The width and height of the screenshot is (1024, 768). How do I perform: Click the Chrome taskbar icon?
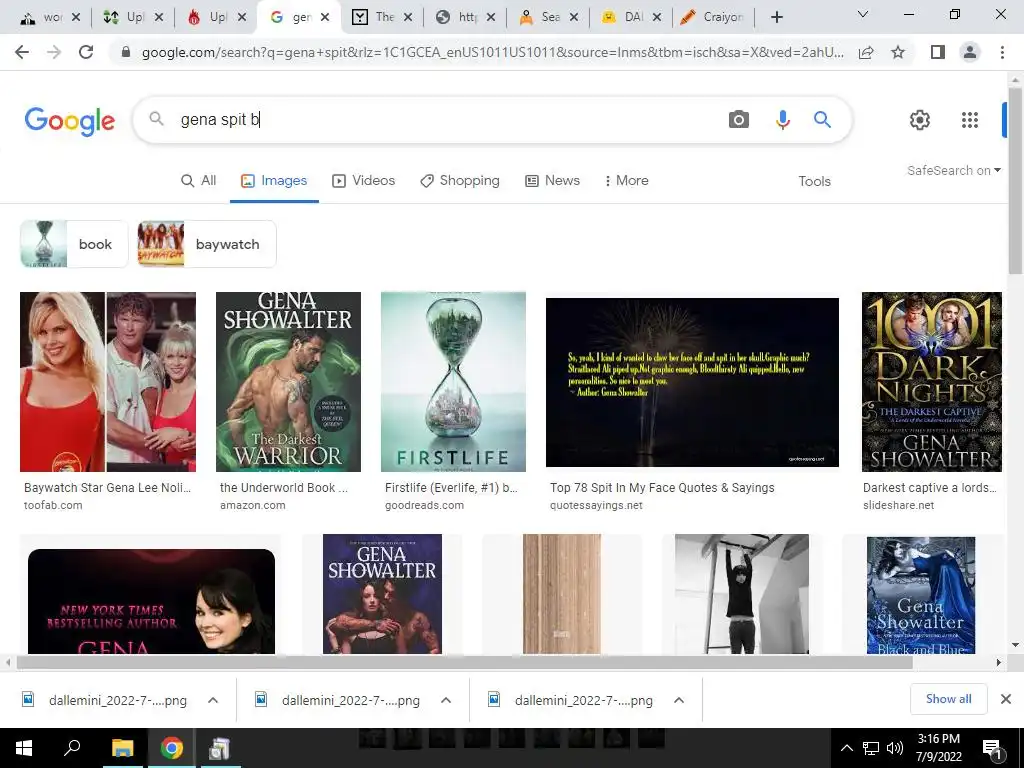[x=172, y=748]
